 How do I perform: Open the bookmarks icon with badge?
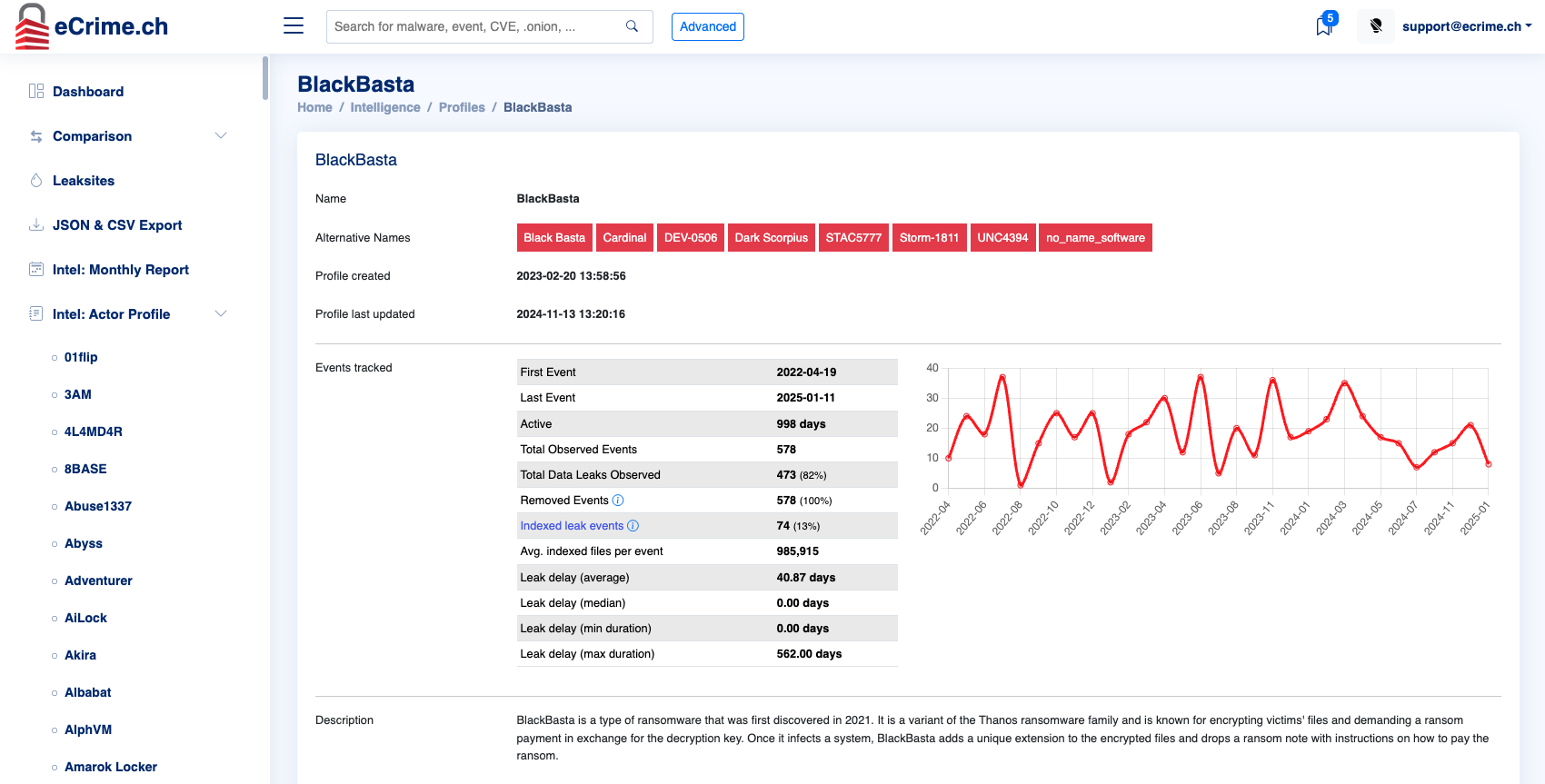pos(1324,26)
